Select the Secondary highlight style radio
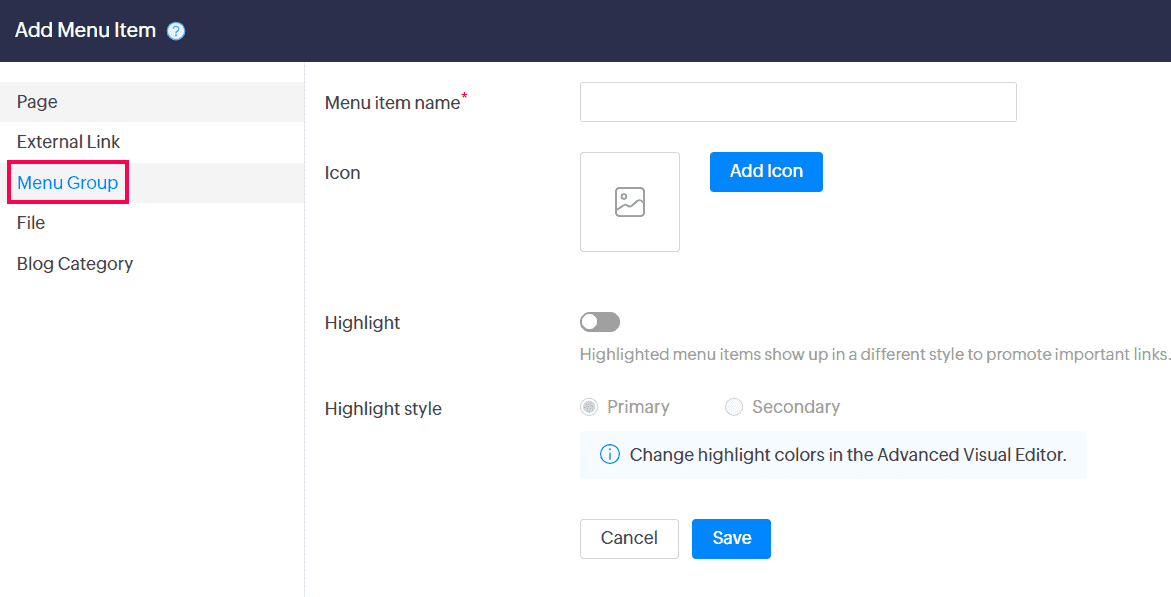Image resolution: width=1171 pixels, height=597 pixels. [x=734, y=406]
